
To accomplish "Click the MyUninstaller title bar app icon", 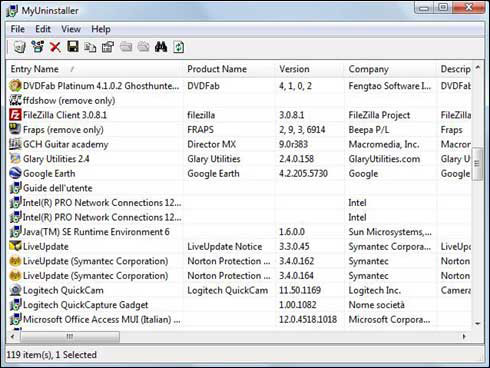I will click(x=12, y=10).
